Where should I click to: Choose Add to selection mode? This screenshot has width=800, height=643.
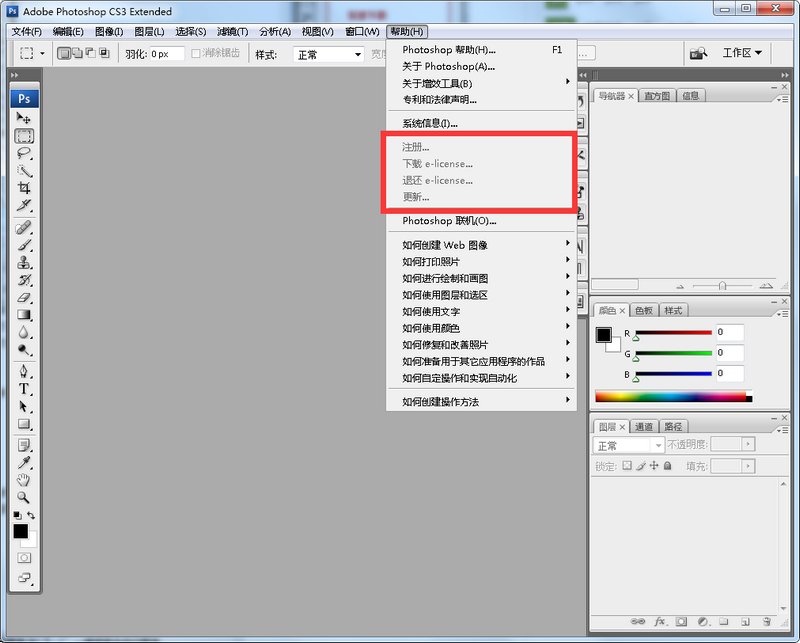78,53
